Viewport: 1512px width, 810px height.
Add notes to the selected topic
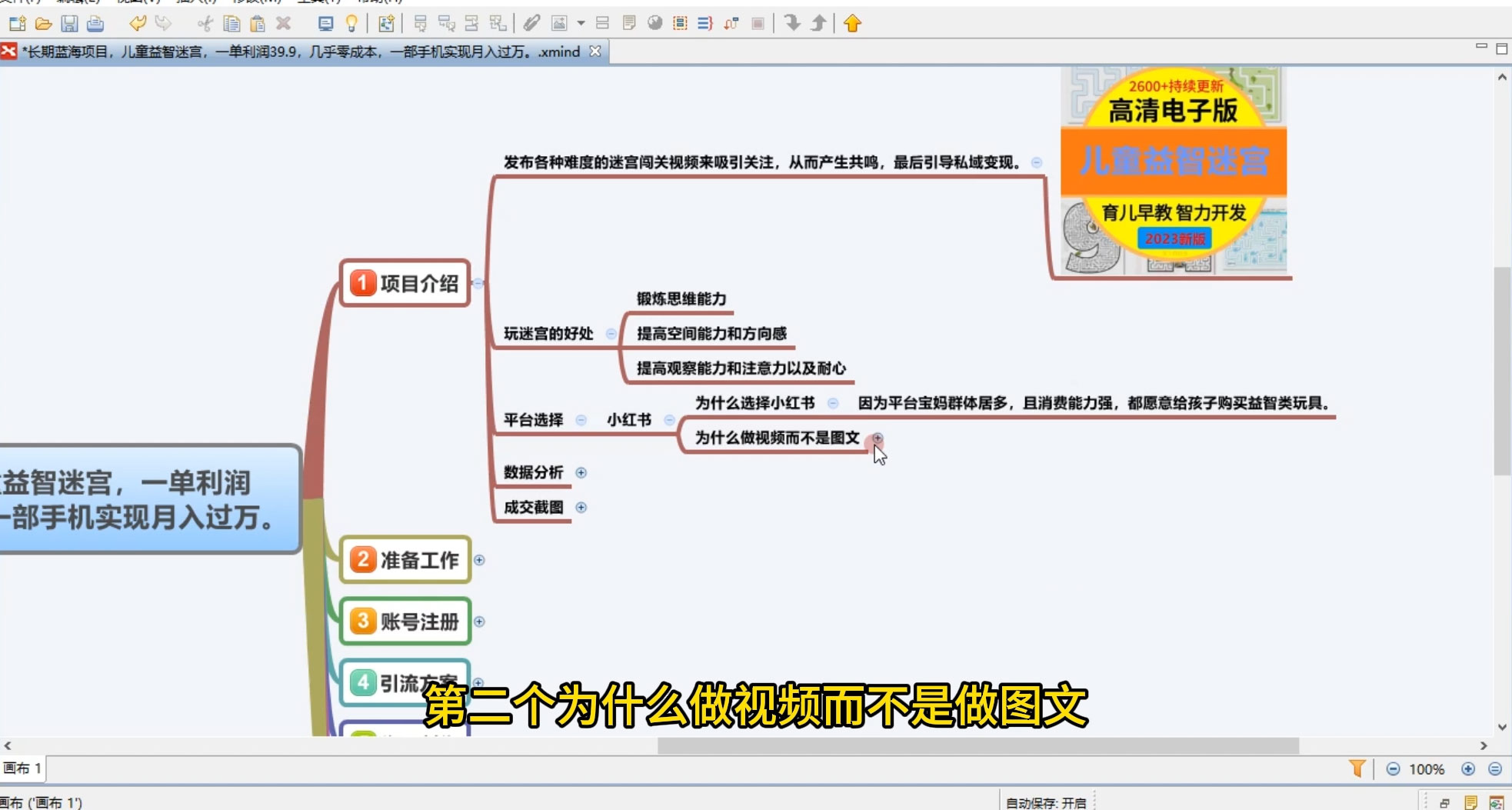coord(629,24)
